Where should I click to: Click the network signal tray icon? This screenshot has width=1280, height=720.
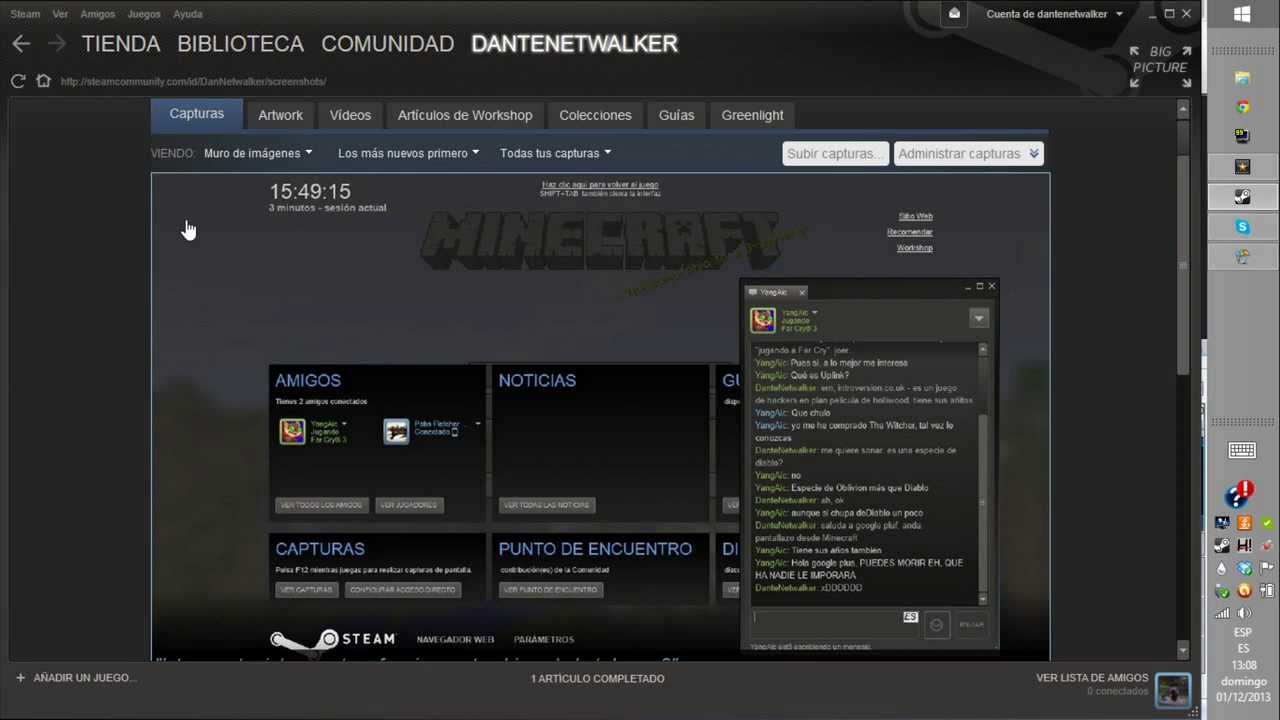tap(1222, 613)
